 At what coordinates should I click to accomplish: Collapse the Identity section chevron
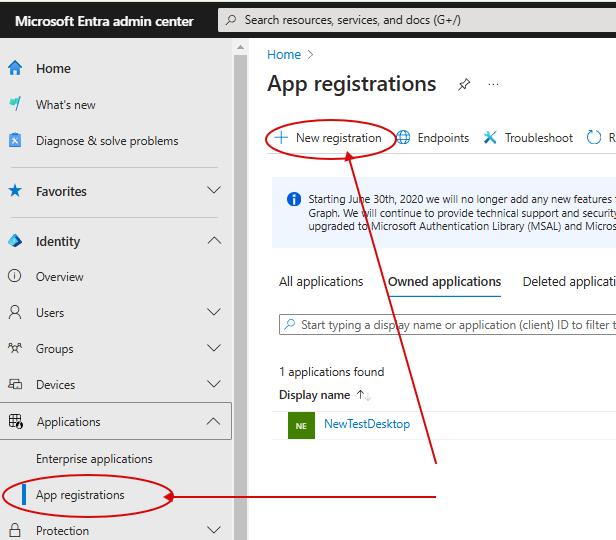coord(214,240)
